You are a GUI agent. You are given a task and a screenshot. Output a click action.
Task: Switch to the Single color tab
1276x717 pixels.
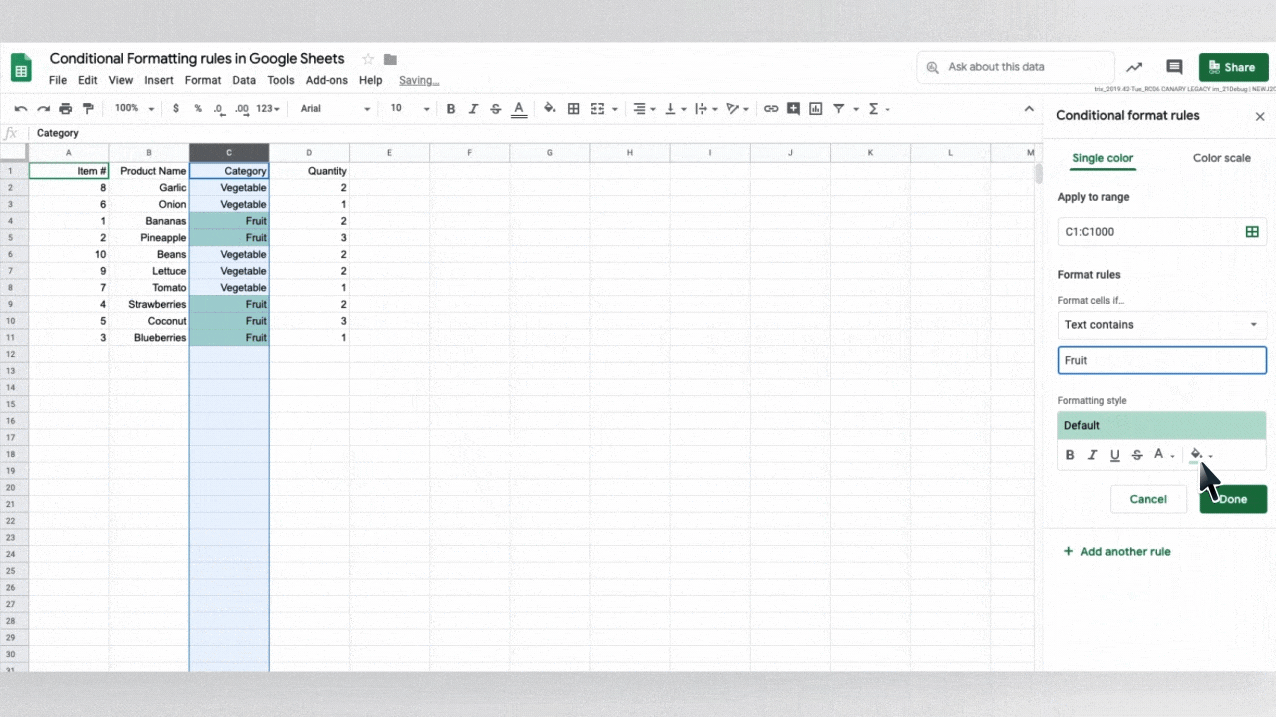(1102, 158)
